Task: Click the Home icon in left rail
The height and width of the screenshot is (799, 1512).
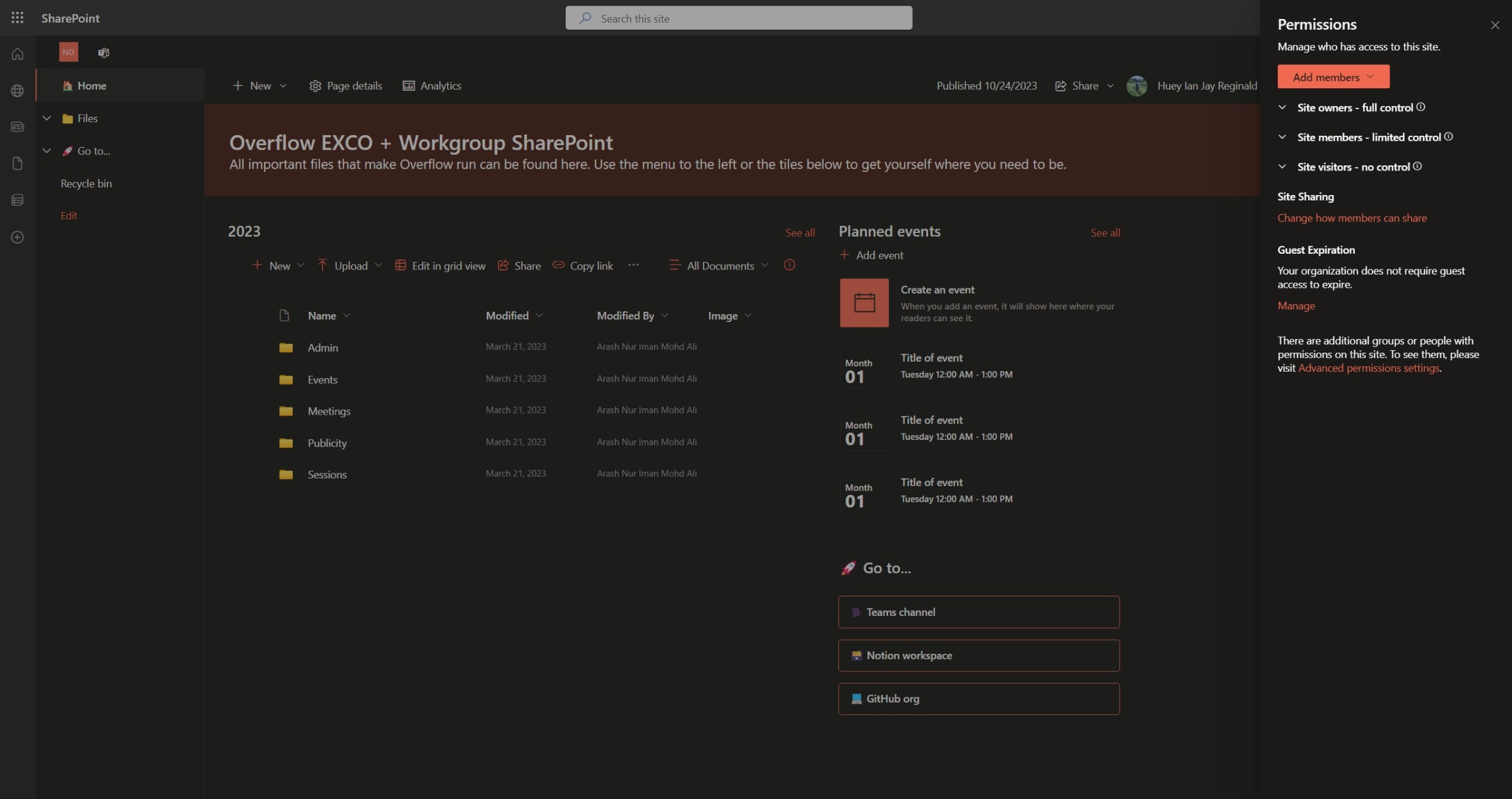Action: (17, 54)
